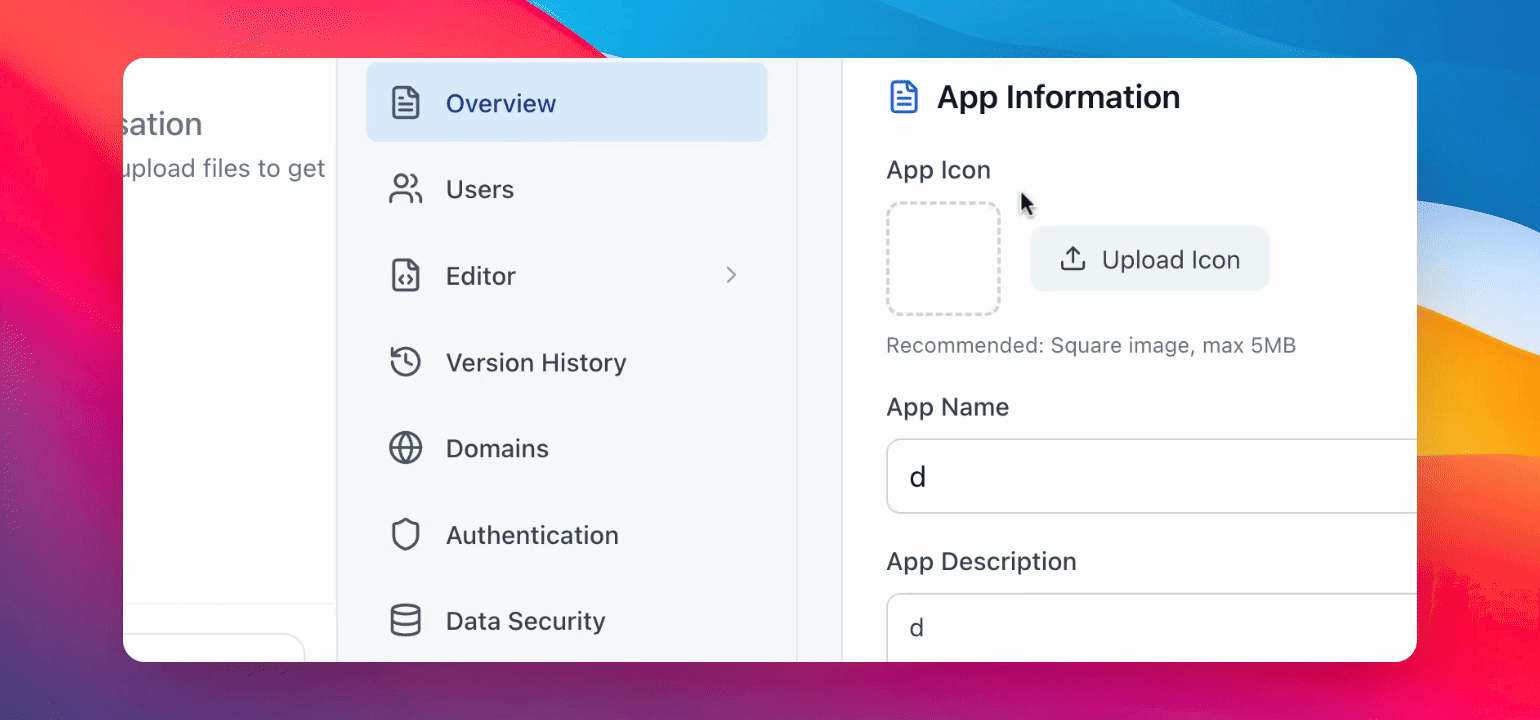The height and width of the screenshot is (720, 1540).
Task: Click the Users people icon
Action: click(x=405, y=189)
